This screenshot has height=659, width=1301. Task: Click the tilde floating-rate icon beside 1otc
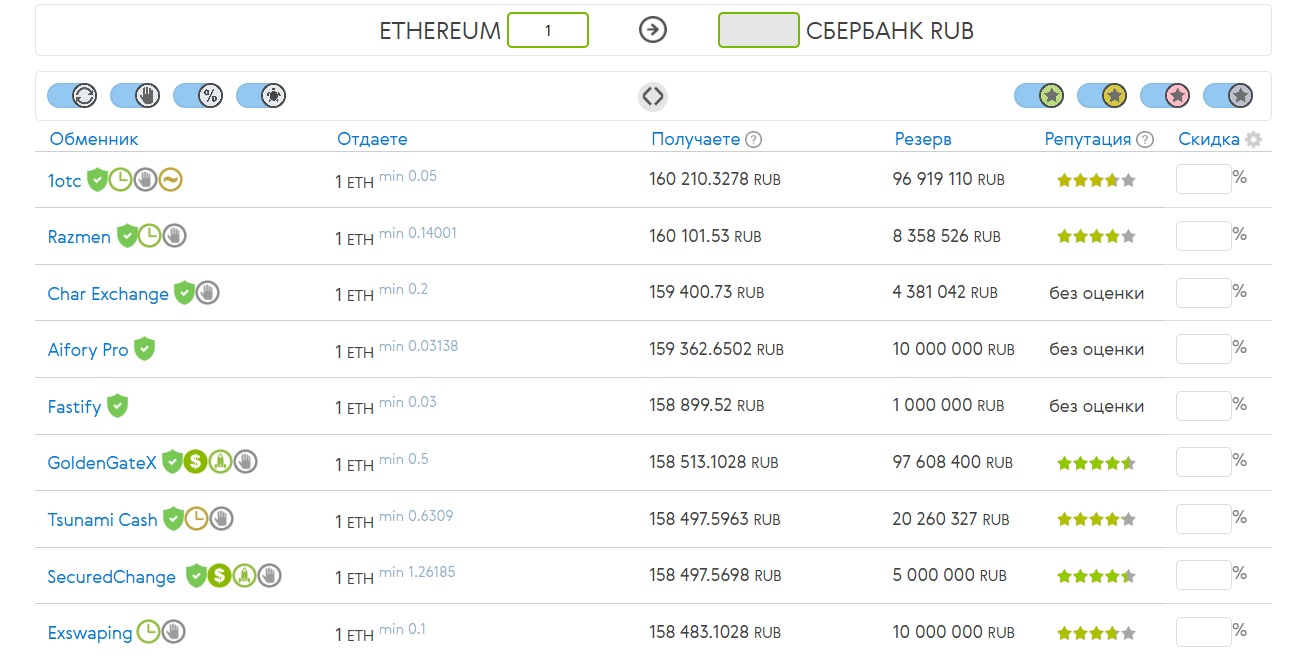170,180
